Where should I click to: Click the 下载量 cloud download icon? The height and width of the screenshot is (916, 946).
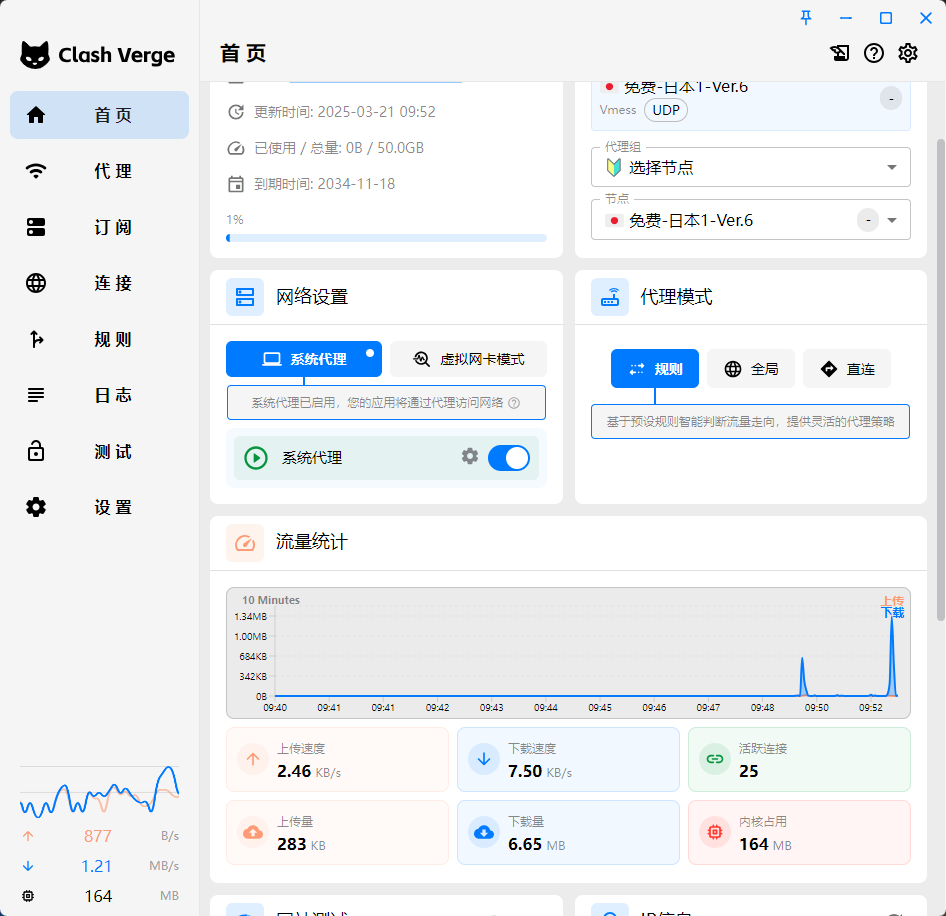(x=484, y=833)
